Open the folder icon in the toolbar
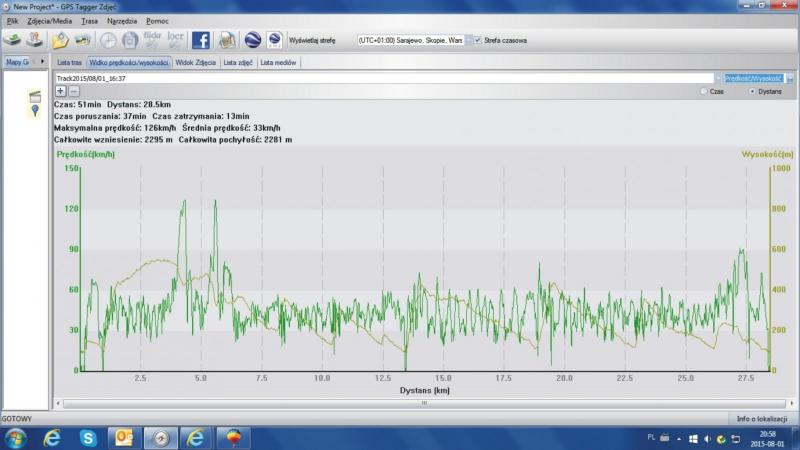Screen dimensions: 800x450 pyautogui.click(x=60, y=40)
